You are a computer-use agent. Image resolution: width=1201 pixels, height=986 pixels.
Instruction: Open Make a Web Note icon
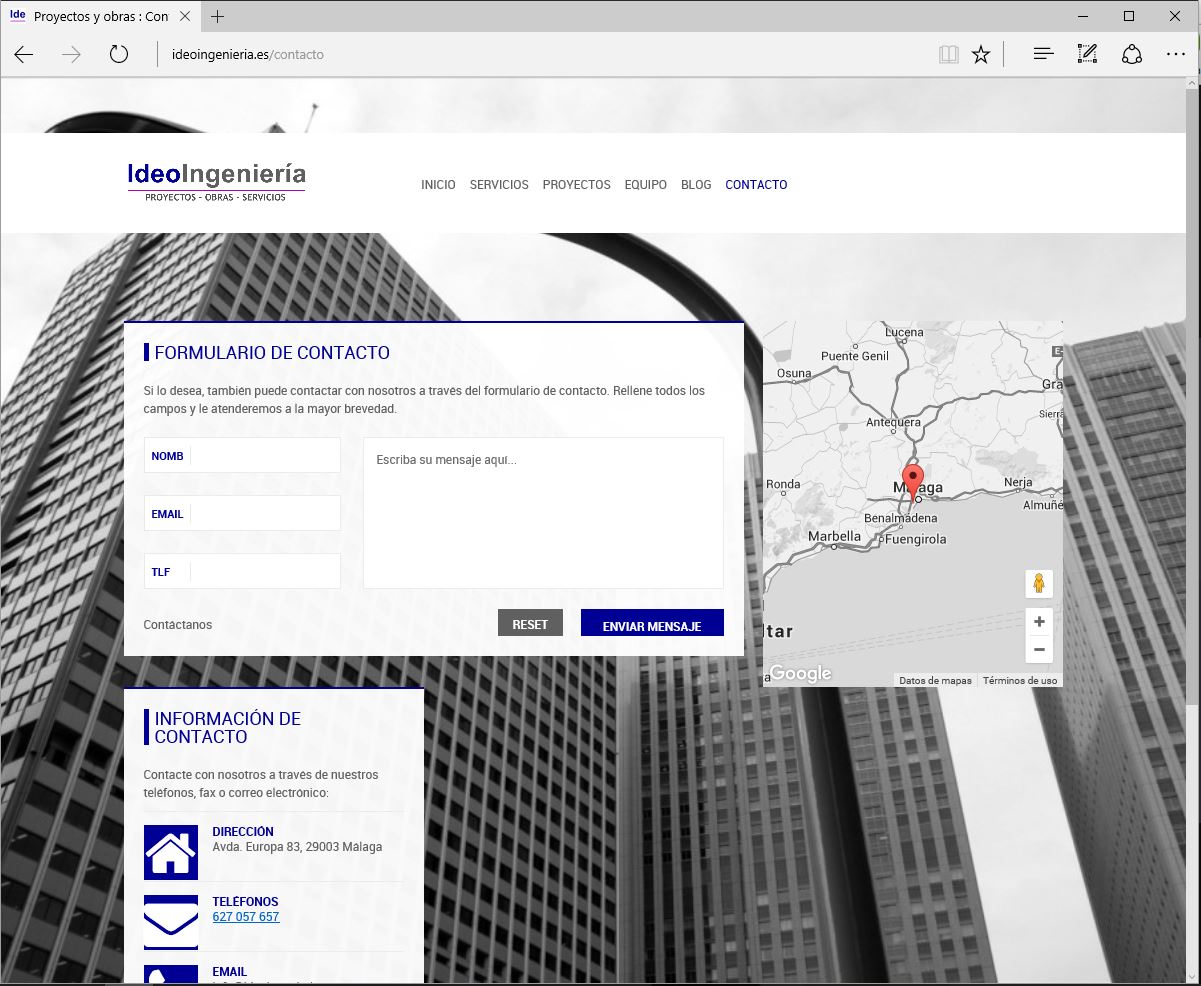1087,55
